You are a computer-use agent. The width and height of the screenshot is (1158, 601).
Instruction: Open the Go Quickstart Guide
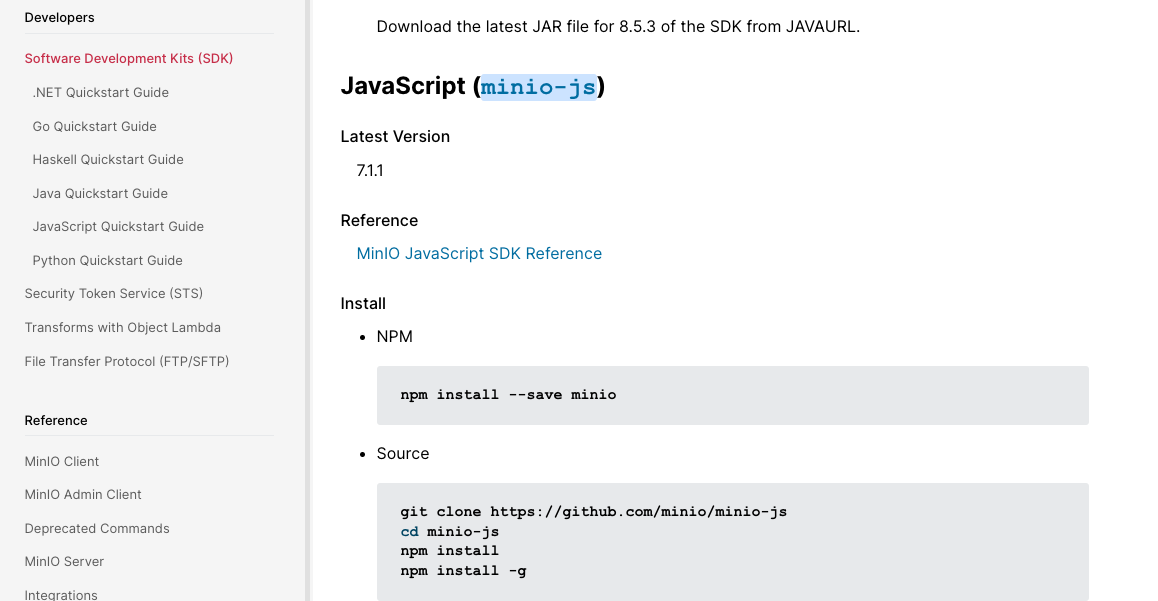[94, 127]
